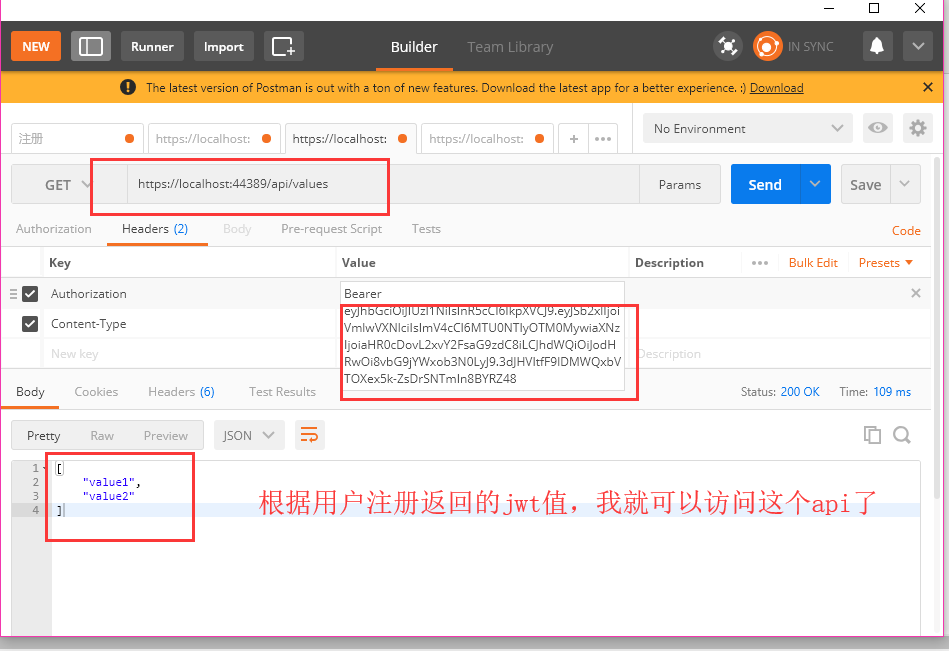This screenshot has height=651, width=949.
Task: Click the warning icon in banner
Action: (x=128, y=88)
